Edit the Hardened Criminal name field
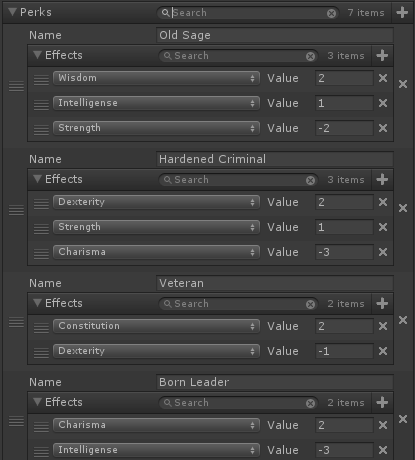This screenshot has width=415, height=460. (x=275, y=159)
